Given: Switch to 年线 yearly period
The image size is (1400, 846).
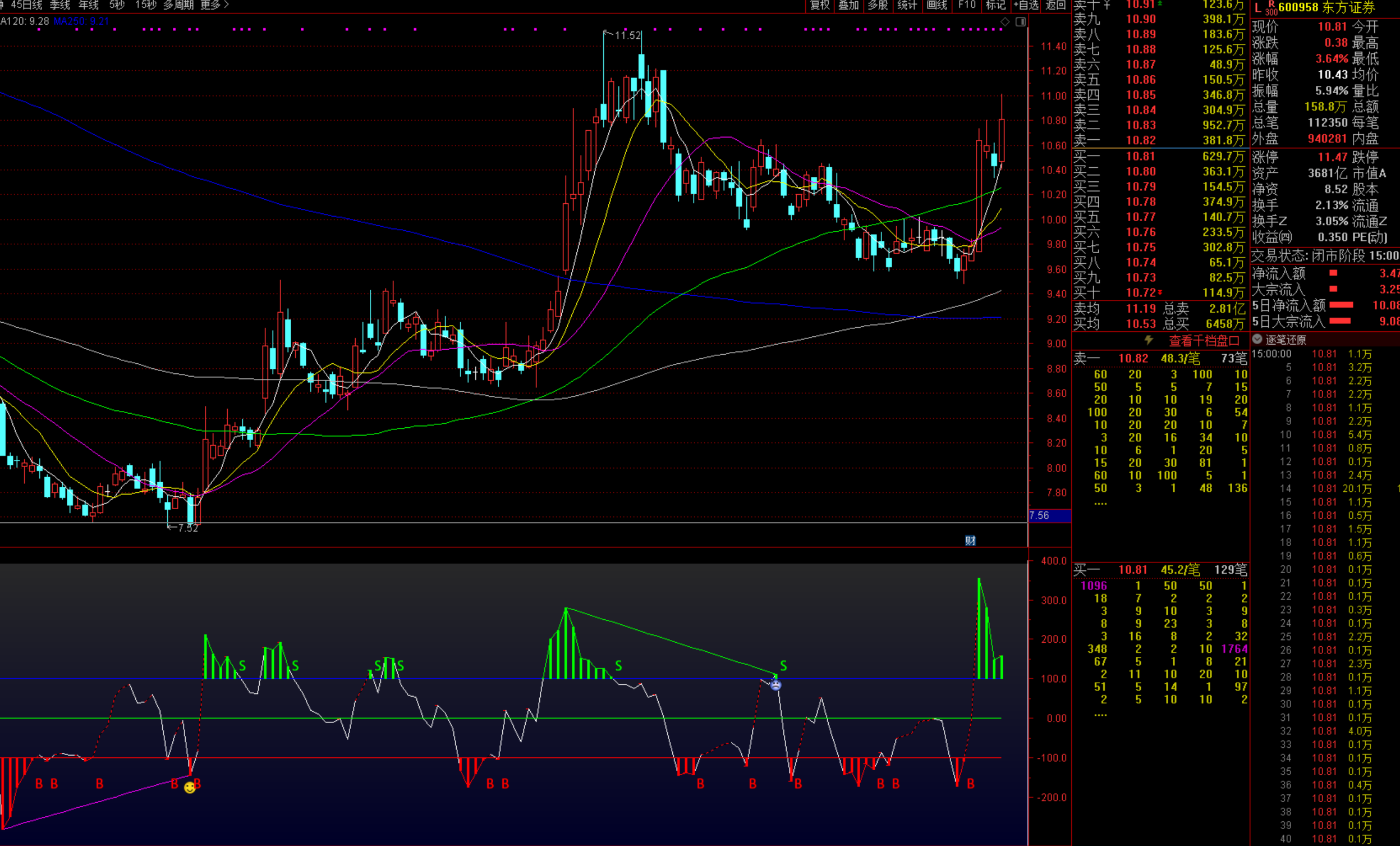Looking at the screenshot, I should [89, 5].
